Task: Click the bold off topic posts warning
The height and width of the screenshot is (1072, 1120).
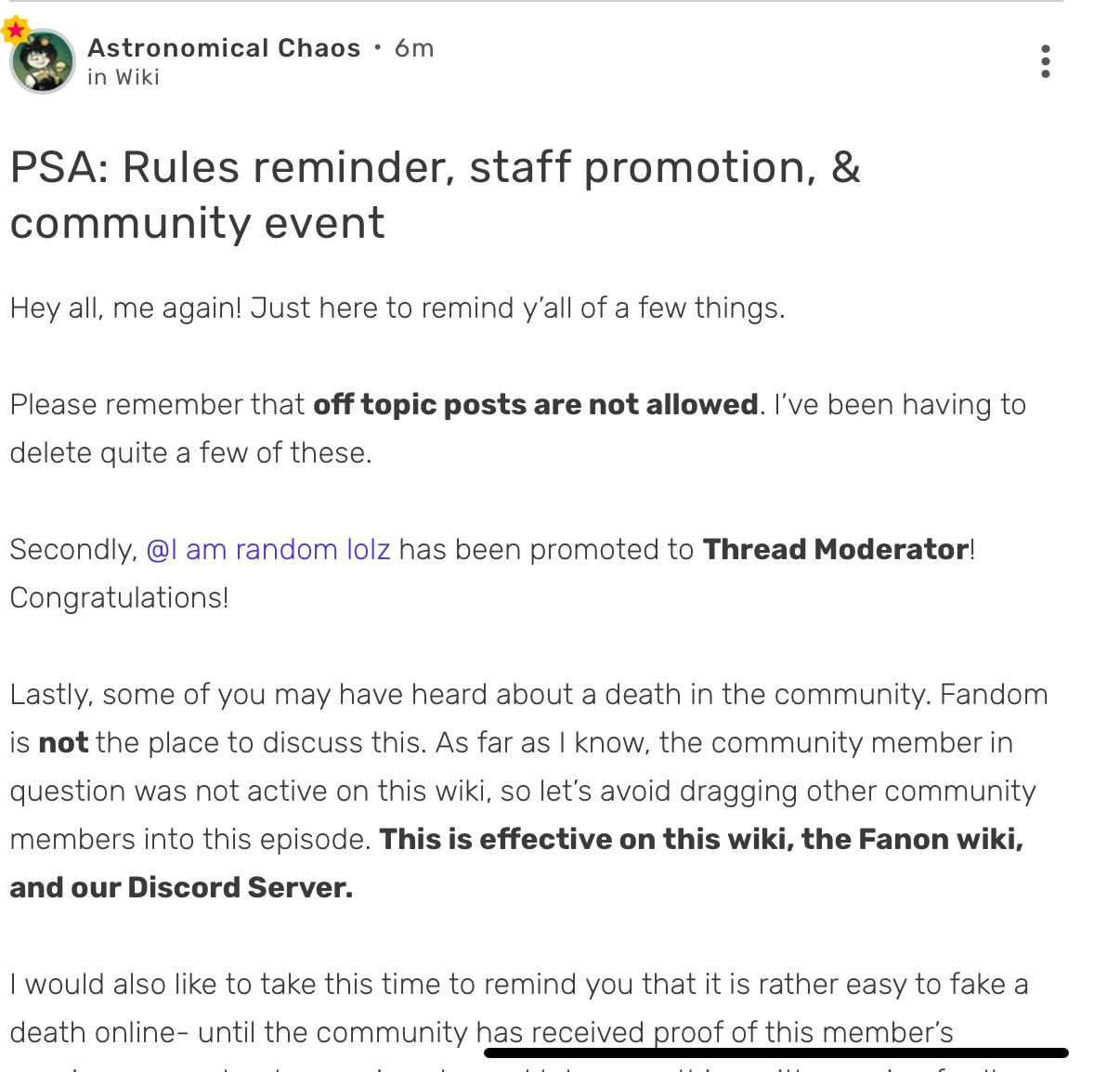Action: click(536, 404)
